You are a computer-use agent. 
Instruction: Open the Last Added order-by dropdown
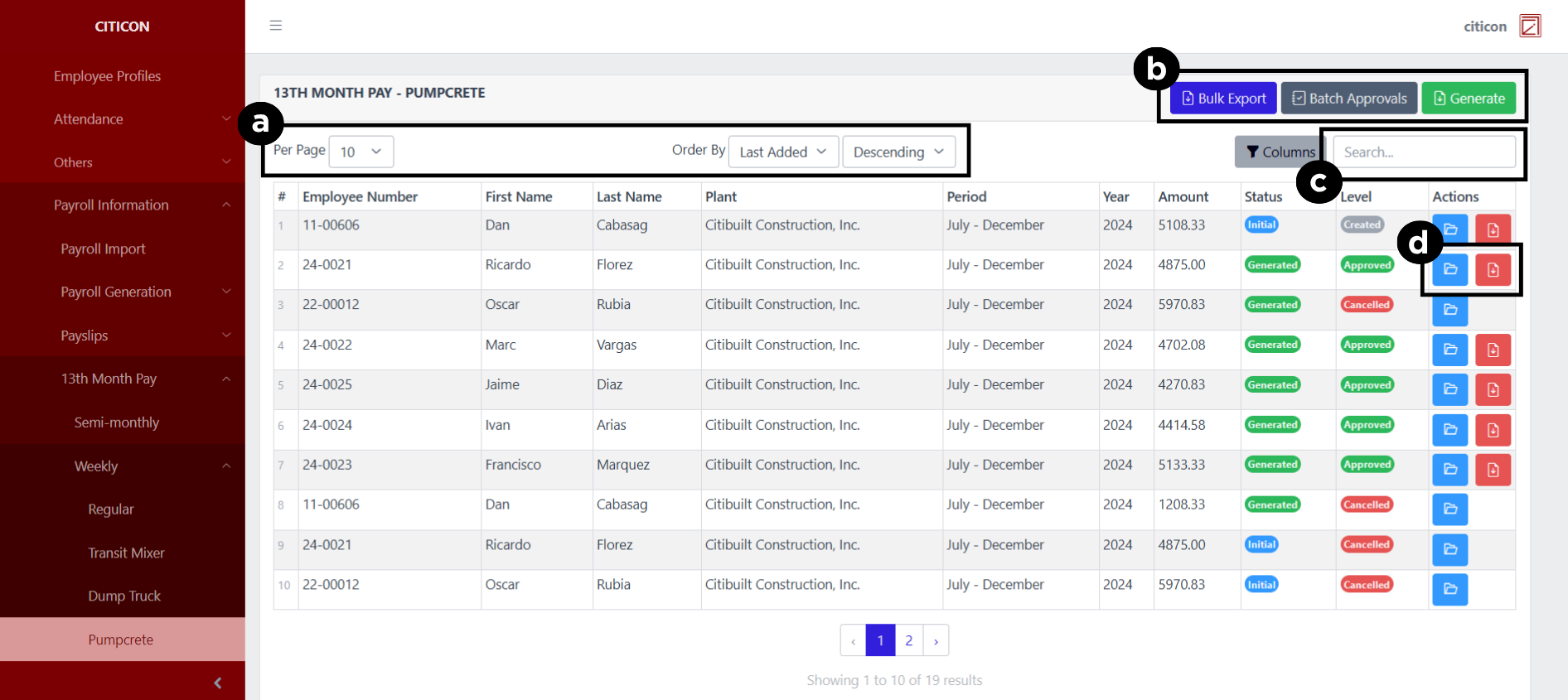(783, 152)
